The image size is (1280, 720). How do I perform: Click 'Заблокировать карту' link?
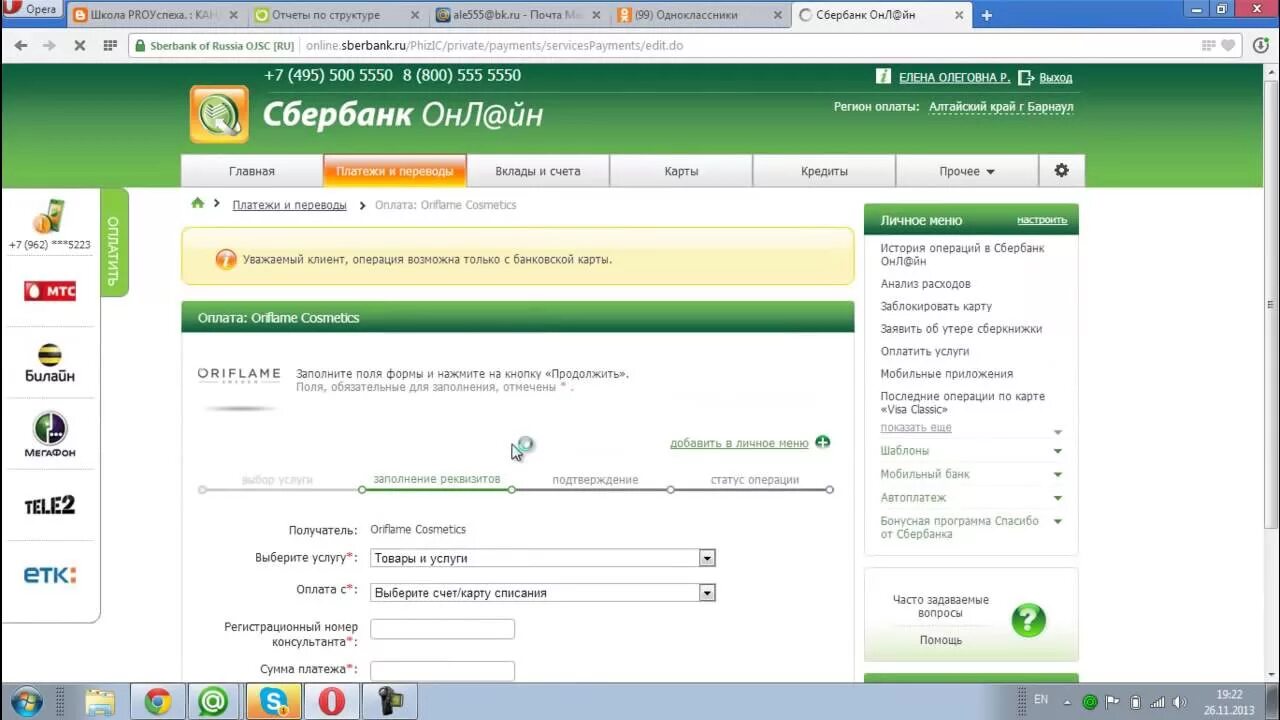tap(936, 306)
